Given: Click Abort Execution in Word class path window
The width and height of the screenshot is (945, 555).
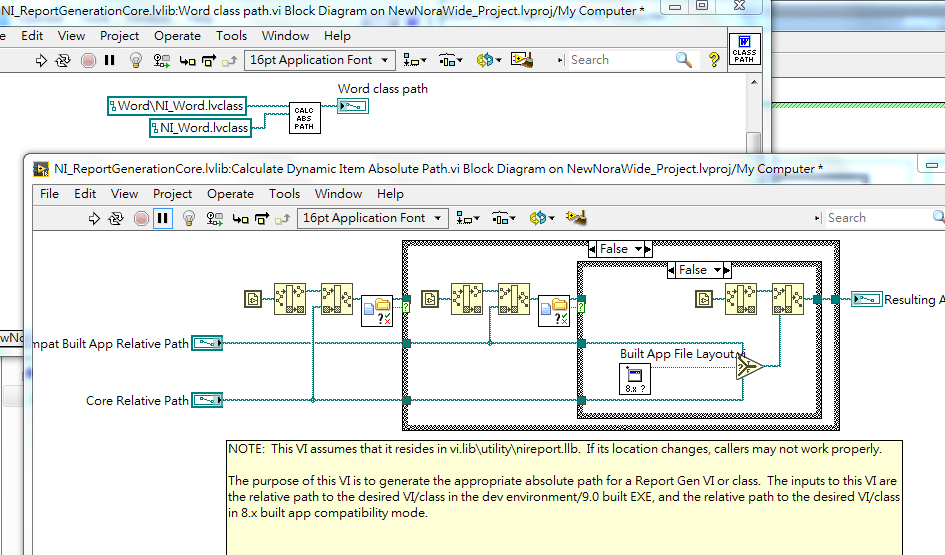Looking at the screenshot, I should pyautogui.click(x=88, y=60).
